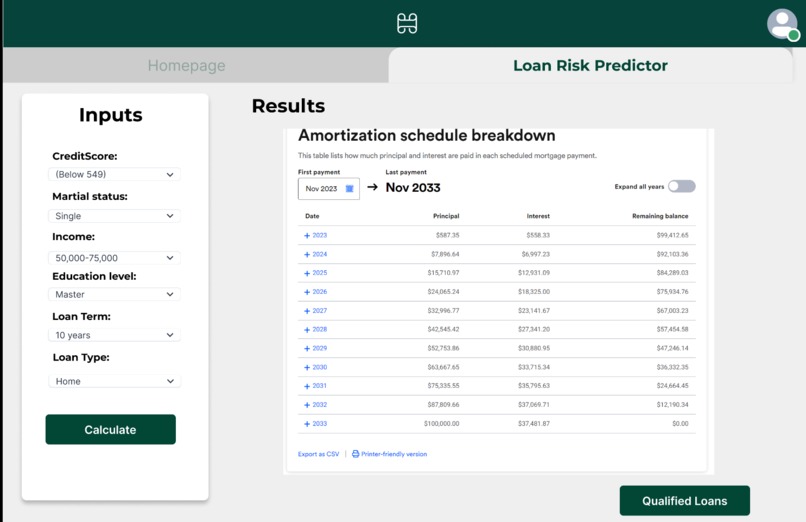
Task: Expand the 2031 year row
Action: click(x=315, y=386)
